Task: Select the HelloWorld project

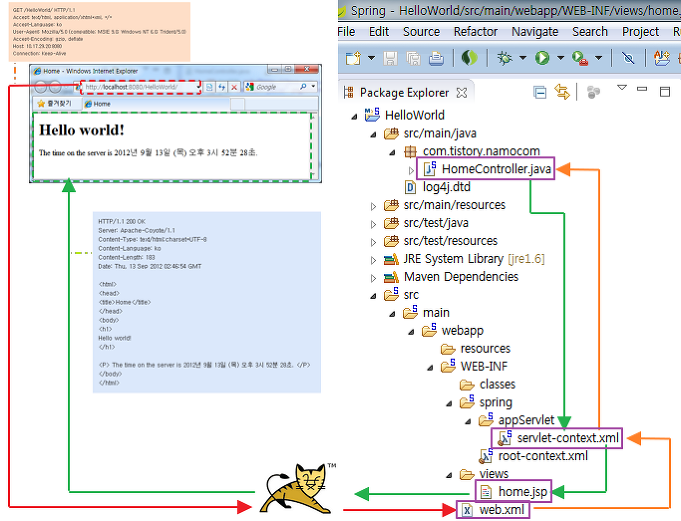Action: tap(415, 115)
